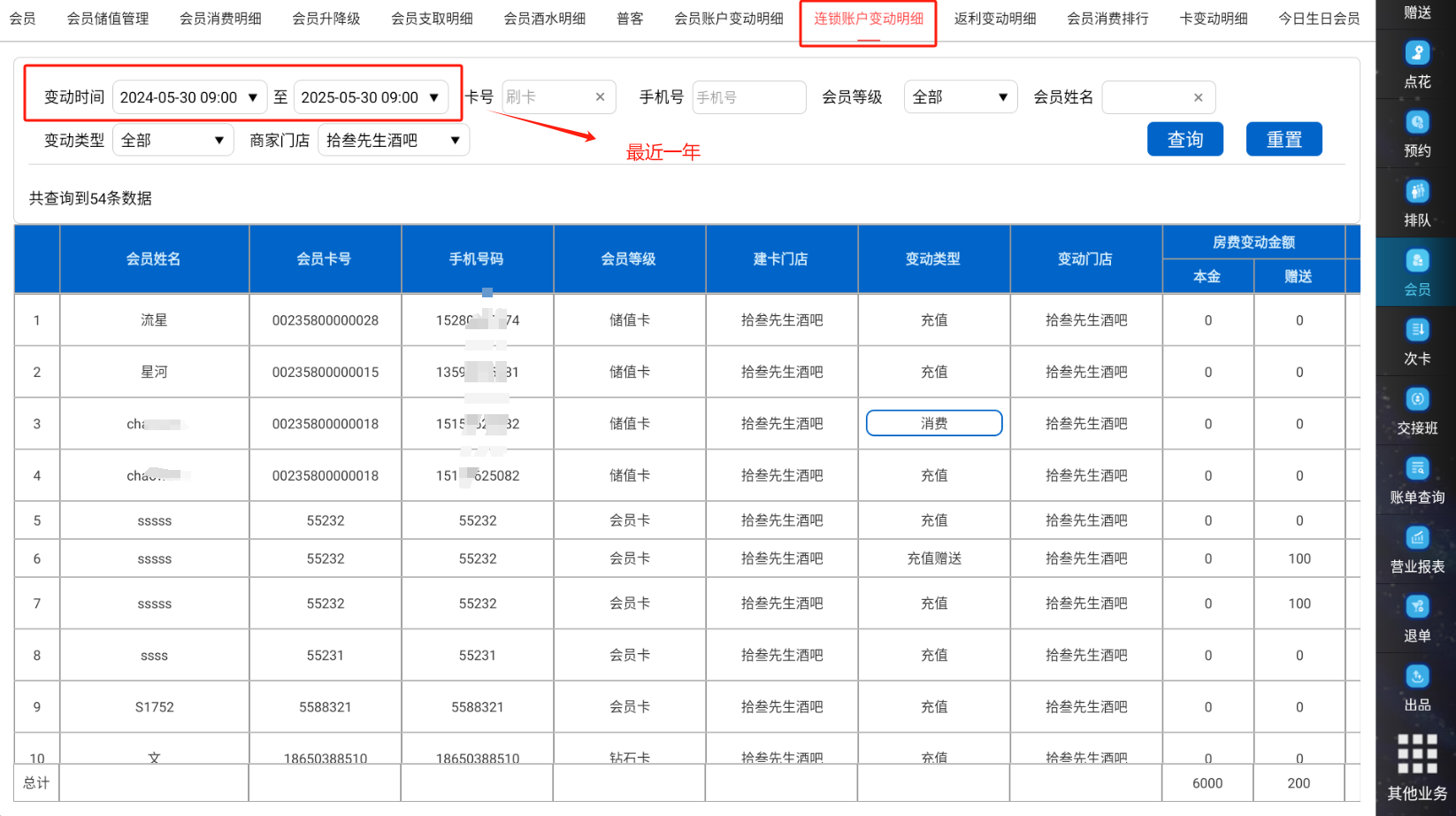The image size is (1456, 816).
Task: Open the 次卡 sidebar icon
Action: (1416, 342)
